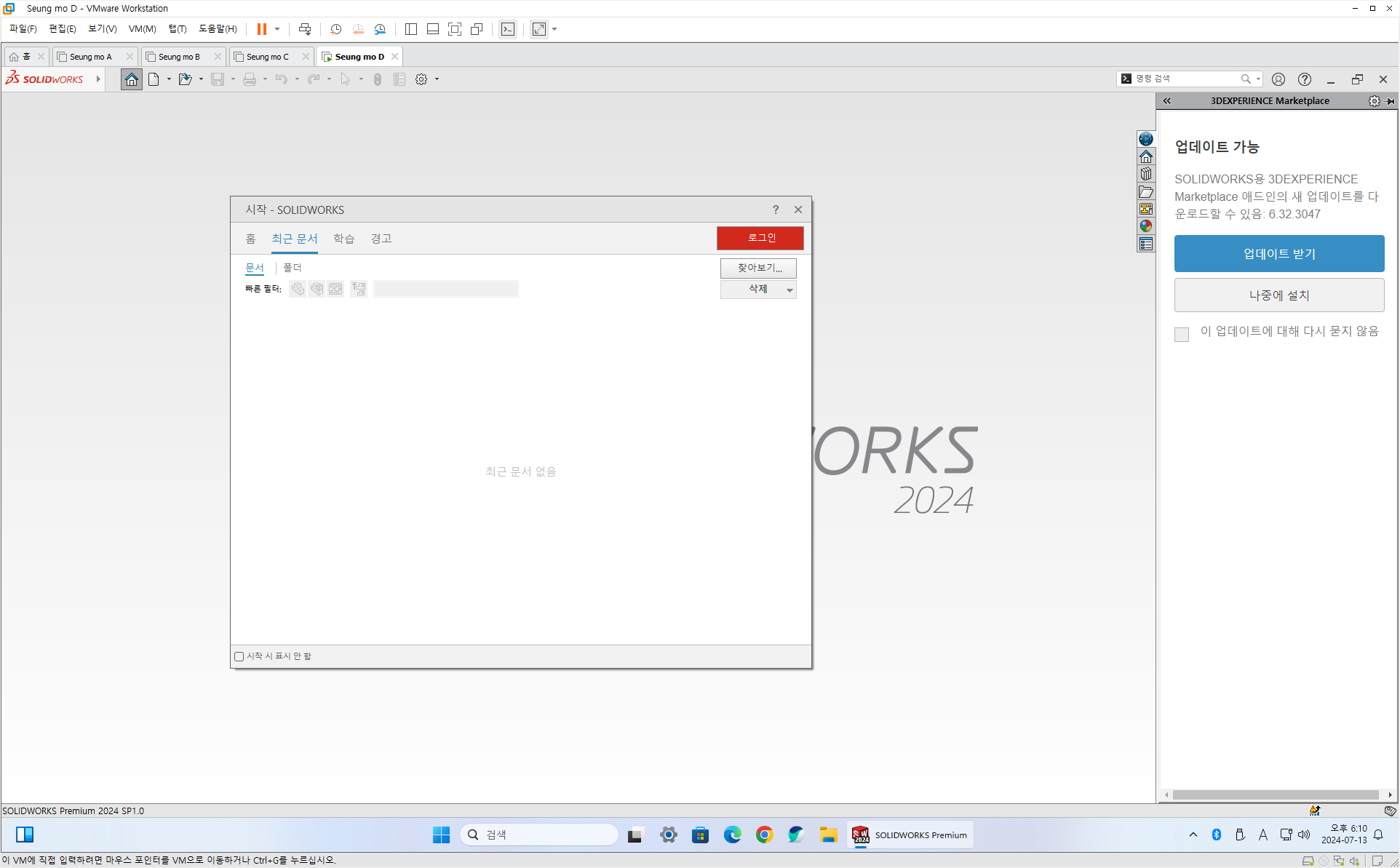This screenshot has height=868, width=1400.
Task: Click the 업데이트 받기 button
Action: pos(1278,254)
